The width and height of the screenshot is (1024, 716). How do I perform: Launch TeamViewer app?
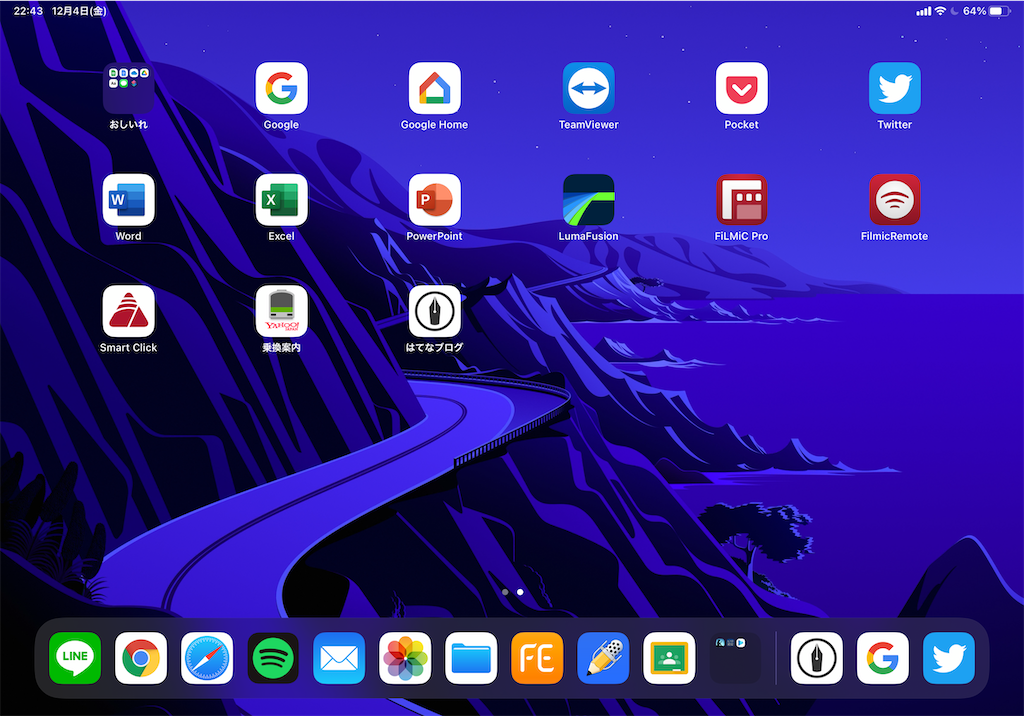pyautogui.click(x=588, y=88)
